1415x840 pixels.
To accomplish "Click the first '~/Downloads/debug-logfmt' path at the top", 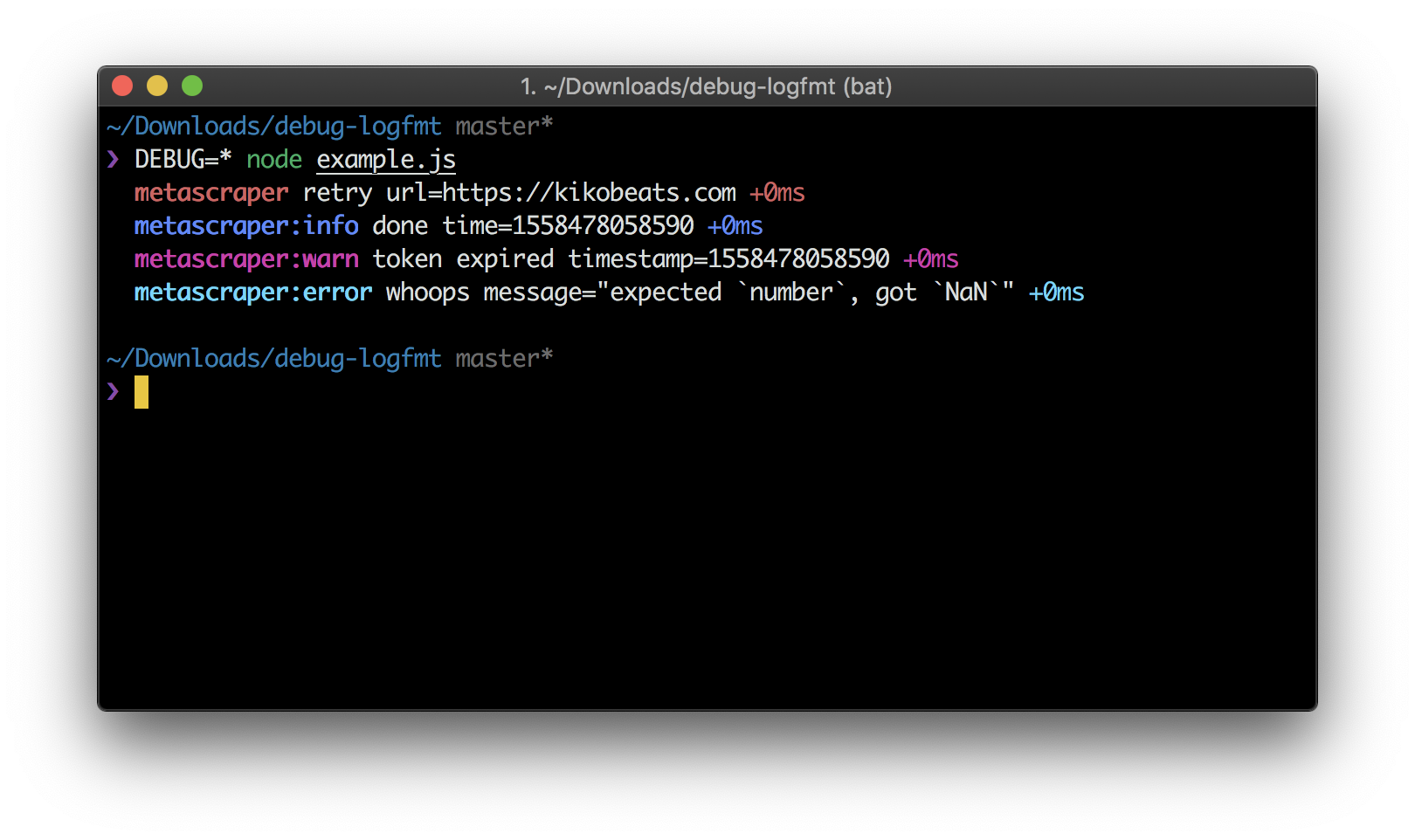I will click(273, 127).
